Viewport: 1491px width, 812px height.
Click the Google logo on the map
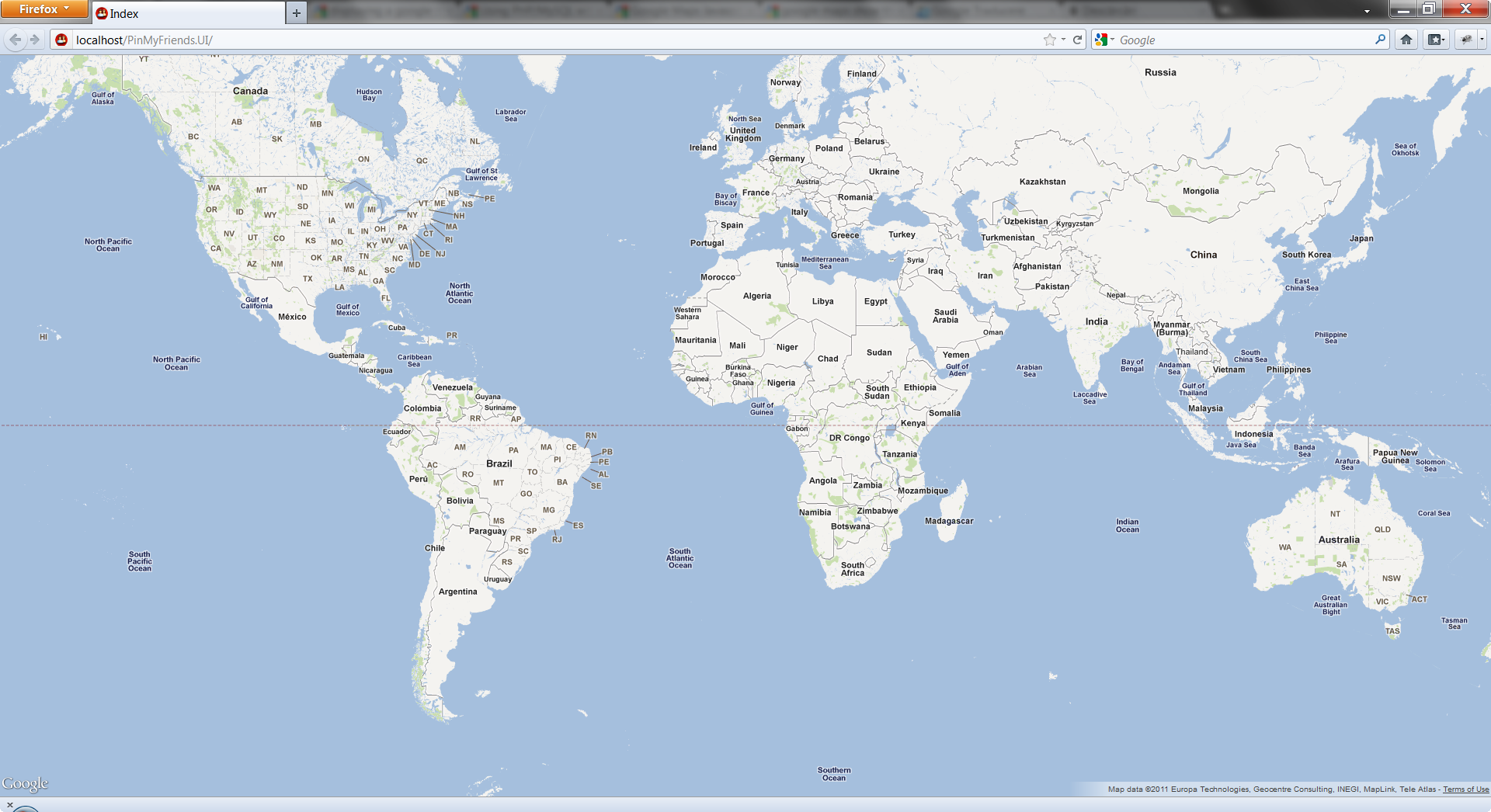(25, 783)
